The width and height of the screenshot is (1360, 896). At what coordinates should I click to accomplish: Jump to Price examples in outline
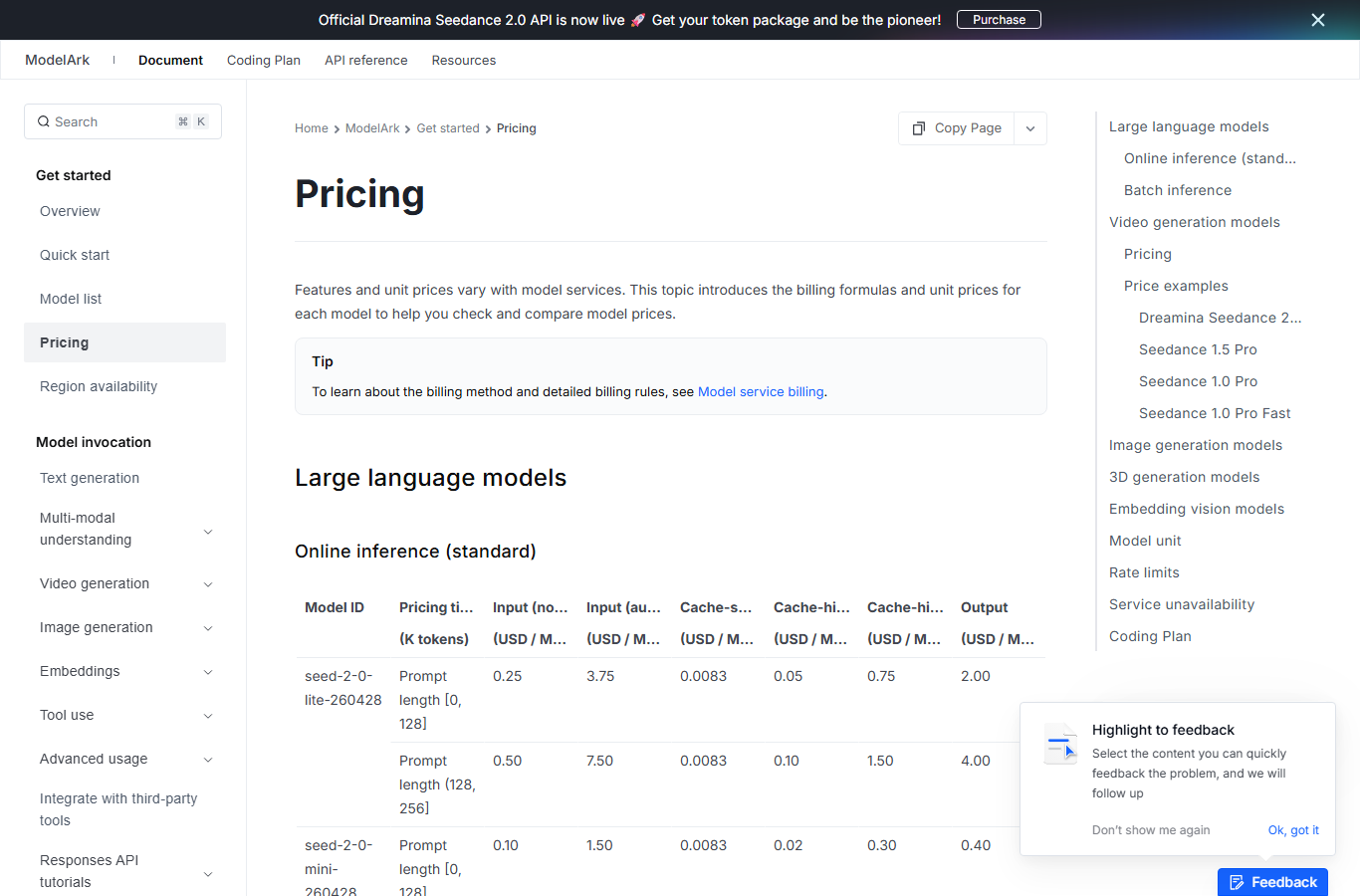coord(1176,286)
